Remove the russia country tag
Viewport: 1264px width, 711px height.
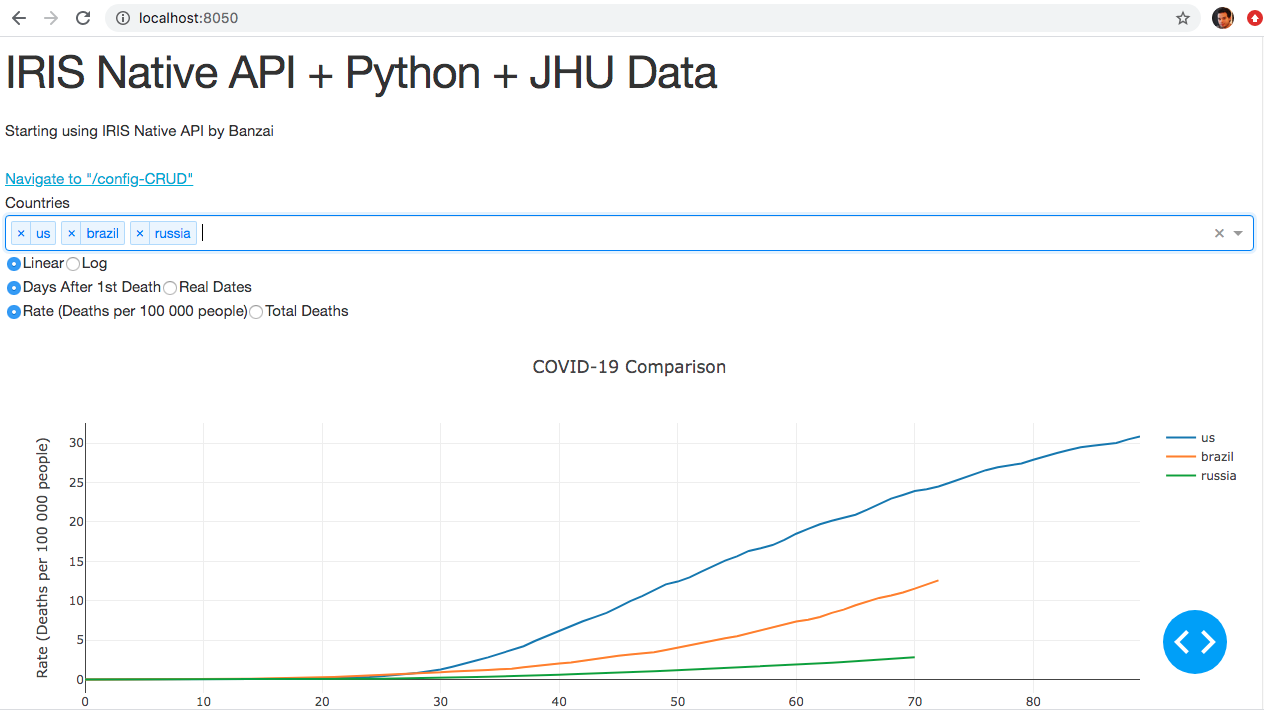click(140, 233)
